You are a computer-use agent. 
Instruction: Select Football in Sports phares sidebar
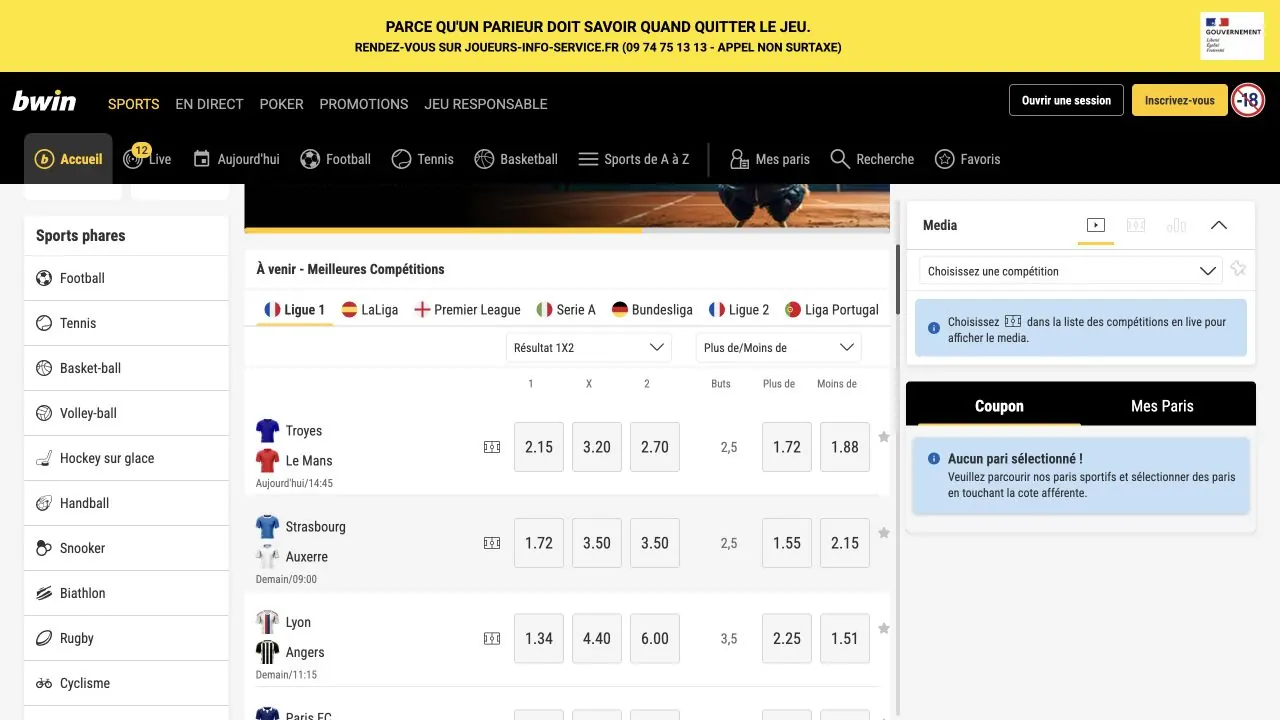coord(126,278)
